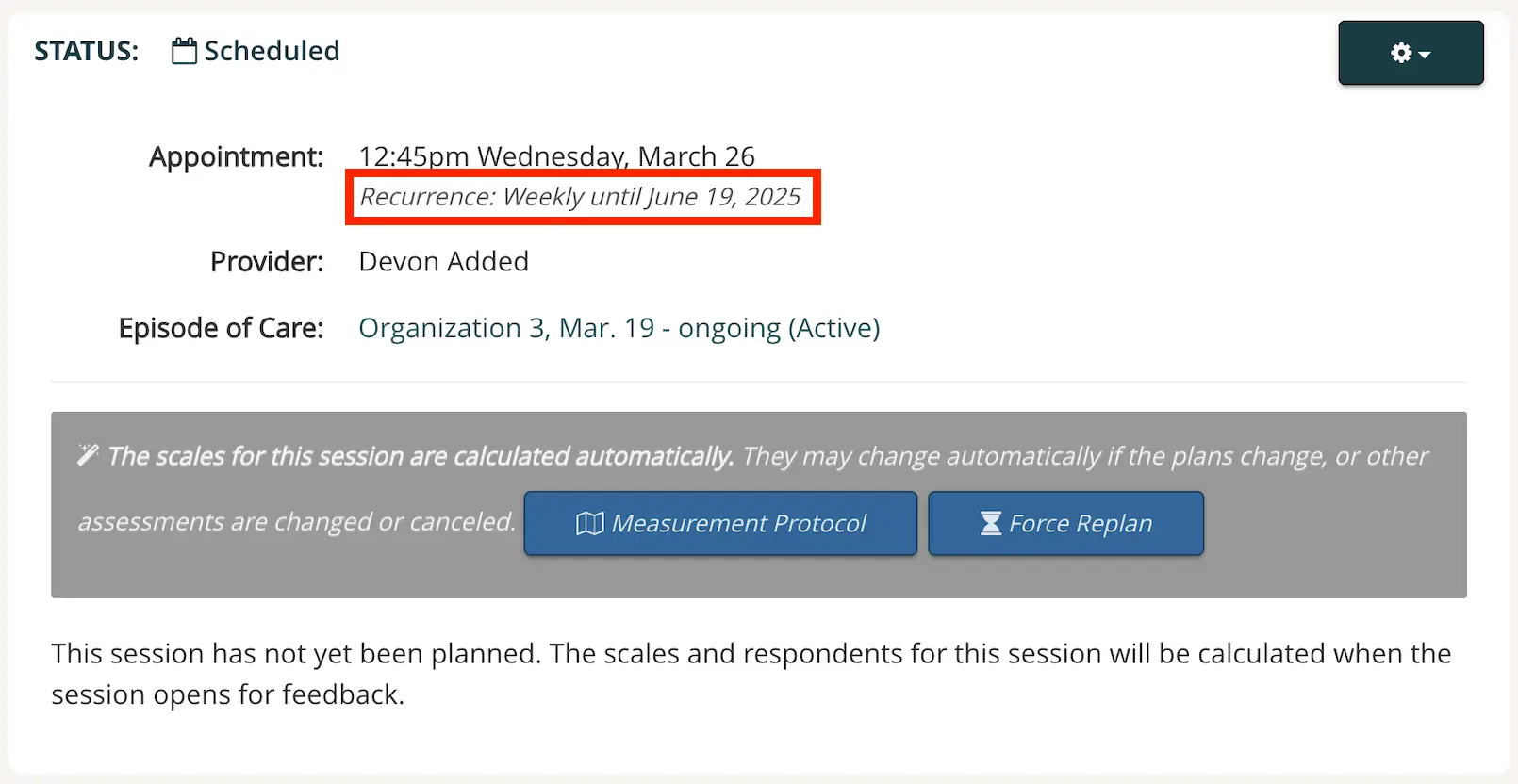1518x784 pixels.
Task: Click the Organization 3 episode of care link
Action: click(x=619, y=328)
